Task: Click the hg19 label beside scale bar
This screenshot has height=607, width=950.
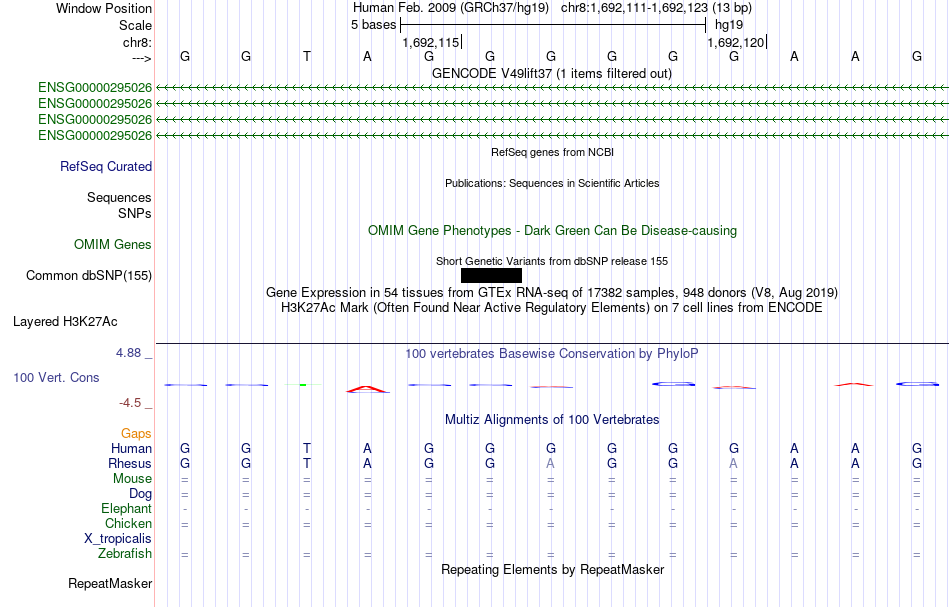Action: [x=729, y=25]
